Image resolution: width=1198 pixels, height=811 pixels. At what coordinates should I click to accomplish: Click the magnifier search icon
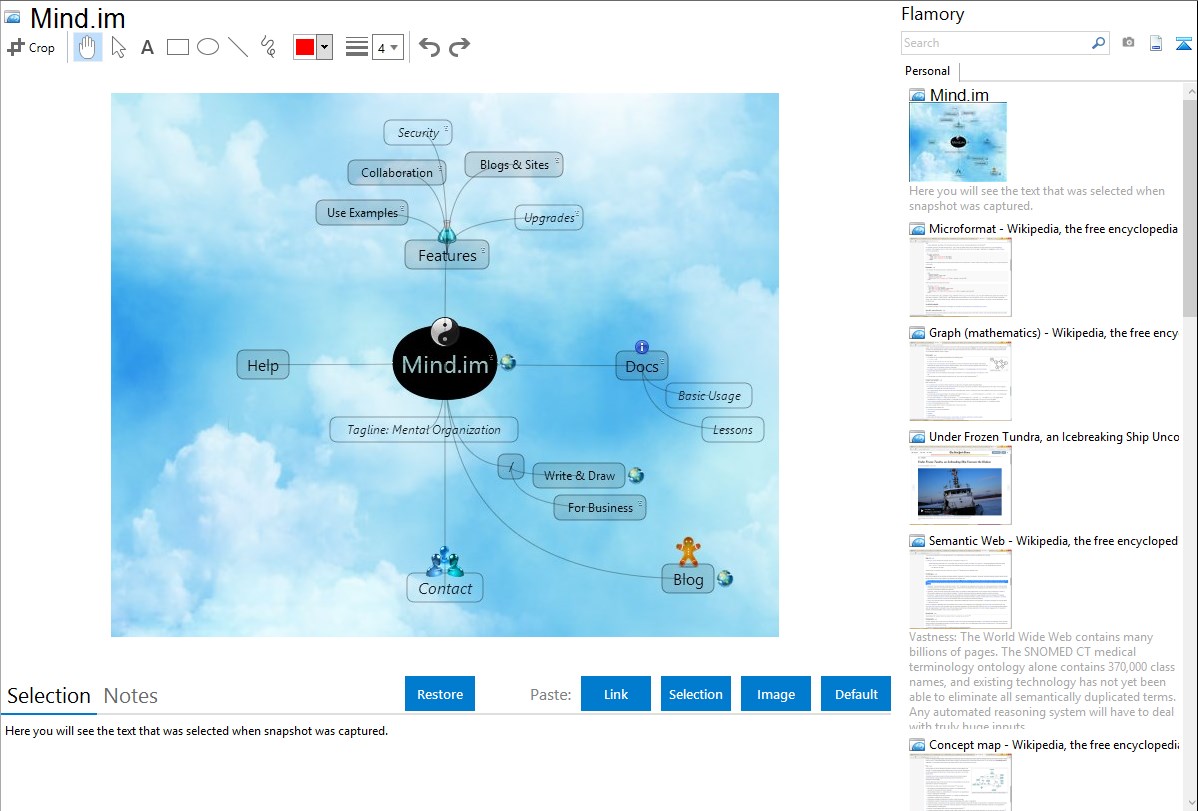click(1099, 43)
